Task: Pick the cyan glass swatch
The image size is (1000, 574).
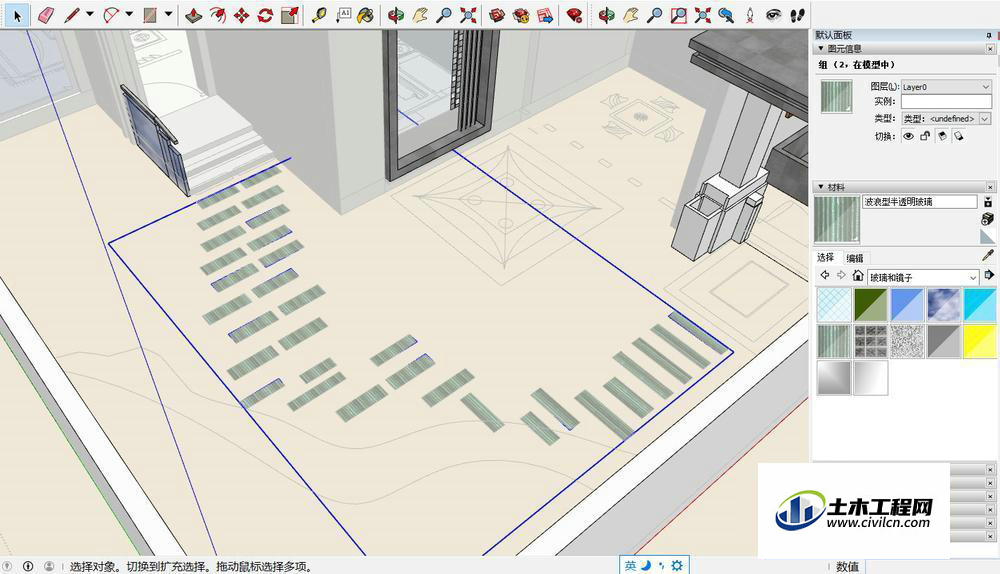Action: (980, 305)
